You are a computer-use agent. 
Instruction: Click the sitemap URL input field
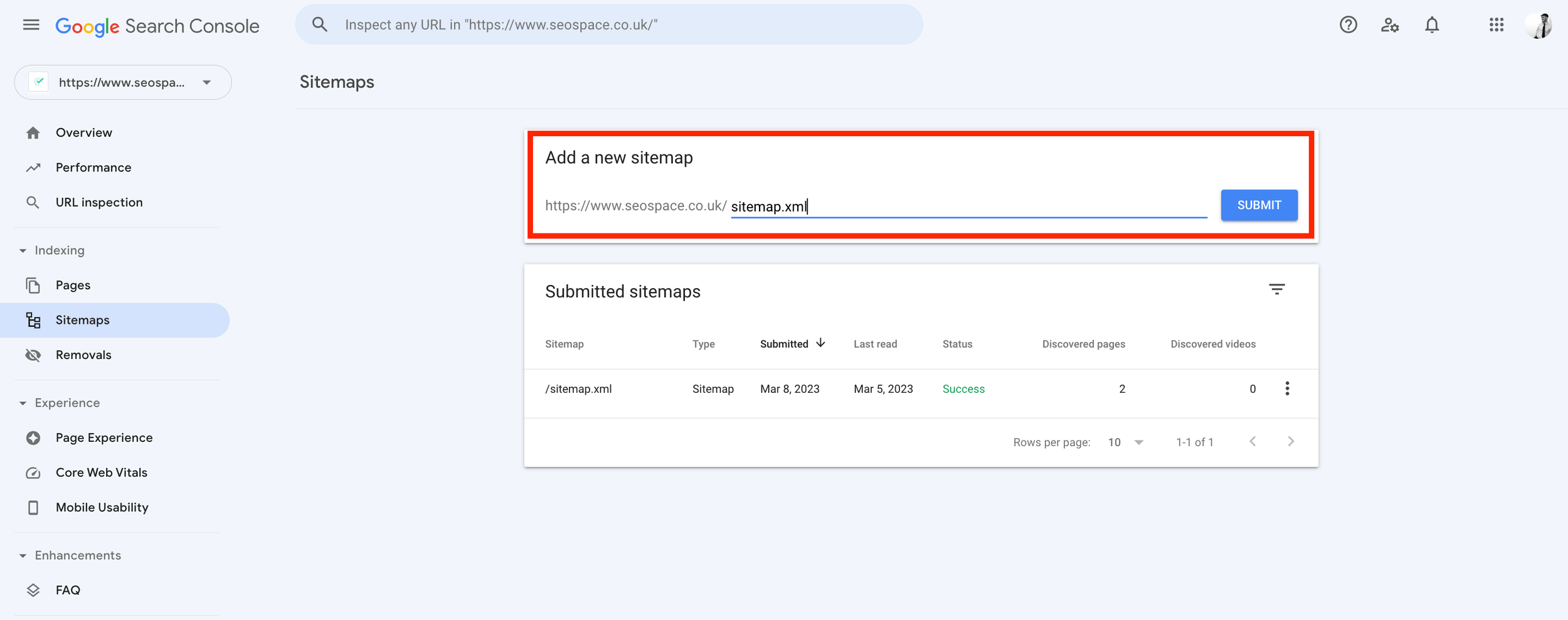pos(968,206)
